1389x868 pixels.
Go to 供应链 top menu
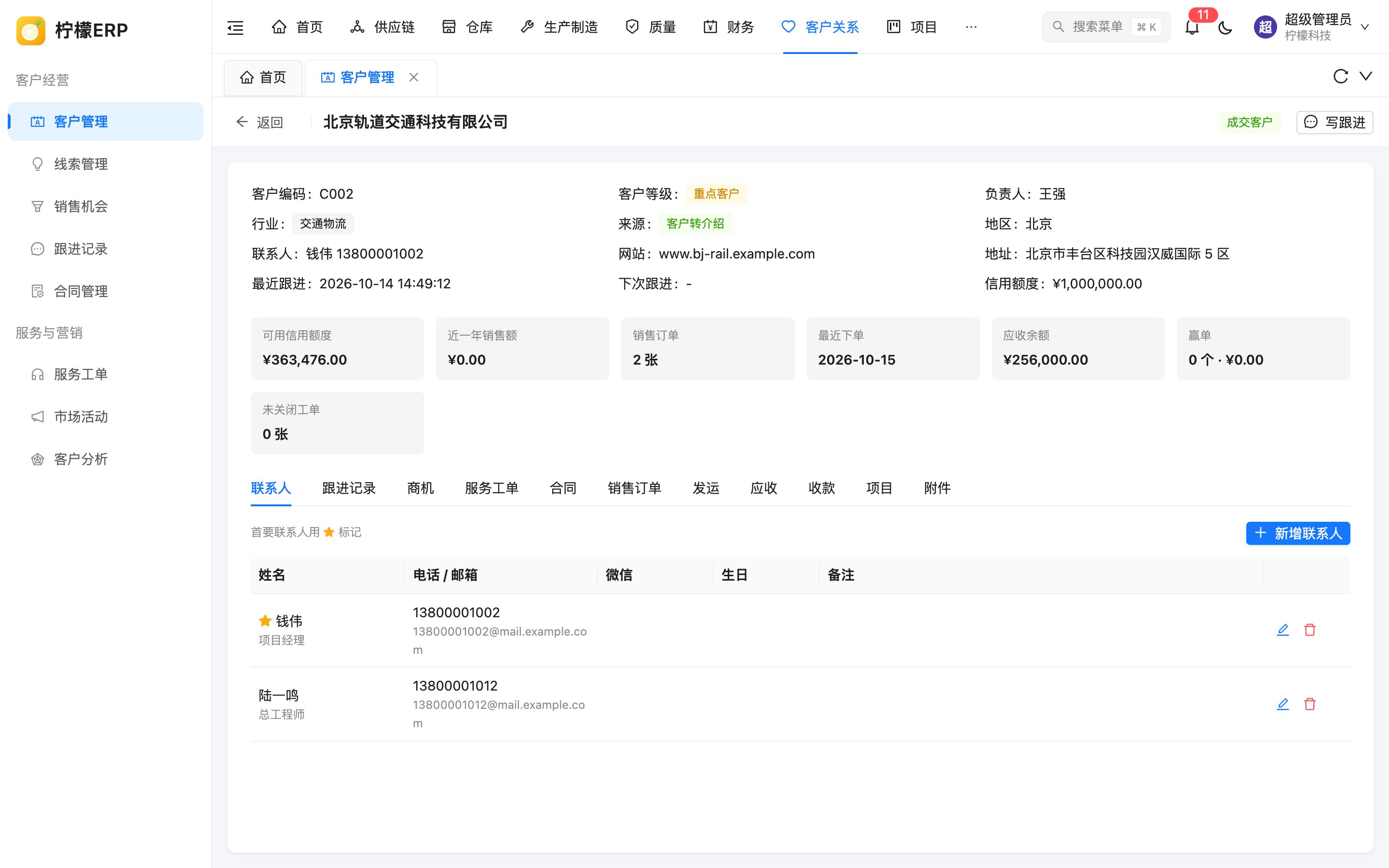pos(382,27)
